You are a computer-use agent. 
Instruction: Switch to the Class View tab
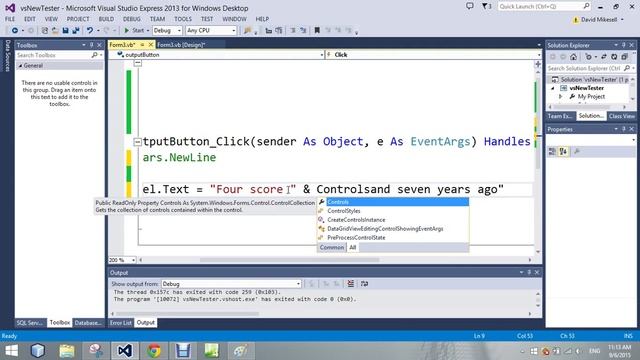[621, 116]
